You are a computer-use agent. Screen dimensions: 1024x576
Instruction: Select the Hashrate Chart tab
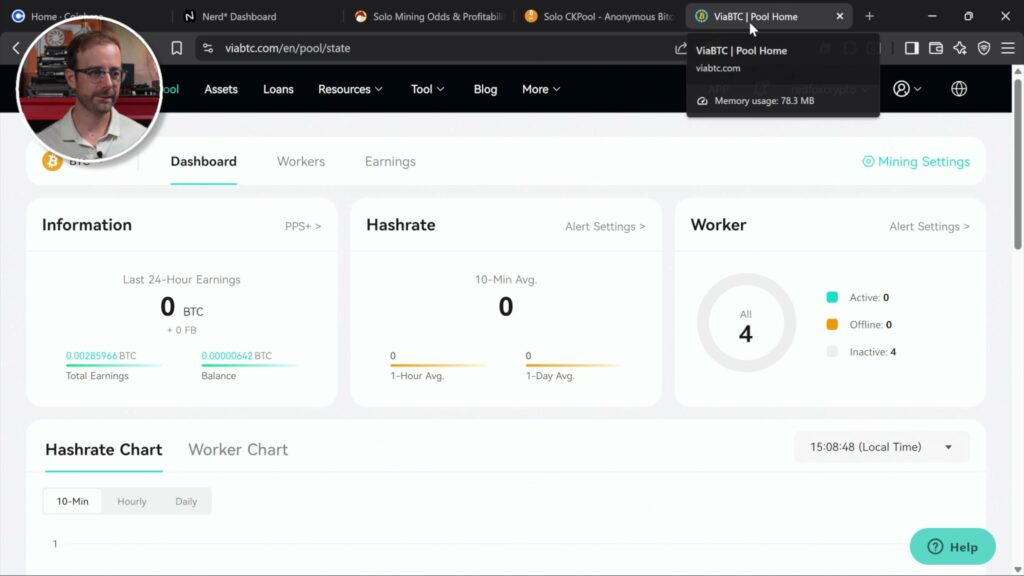[104, 450]
